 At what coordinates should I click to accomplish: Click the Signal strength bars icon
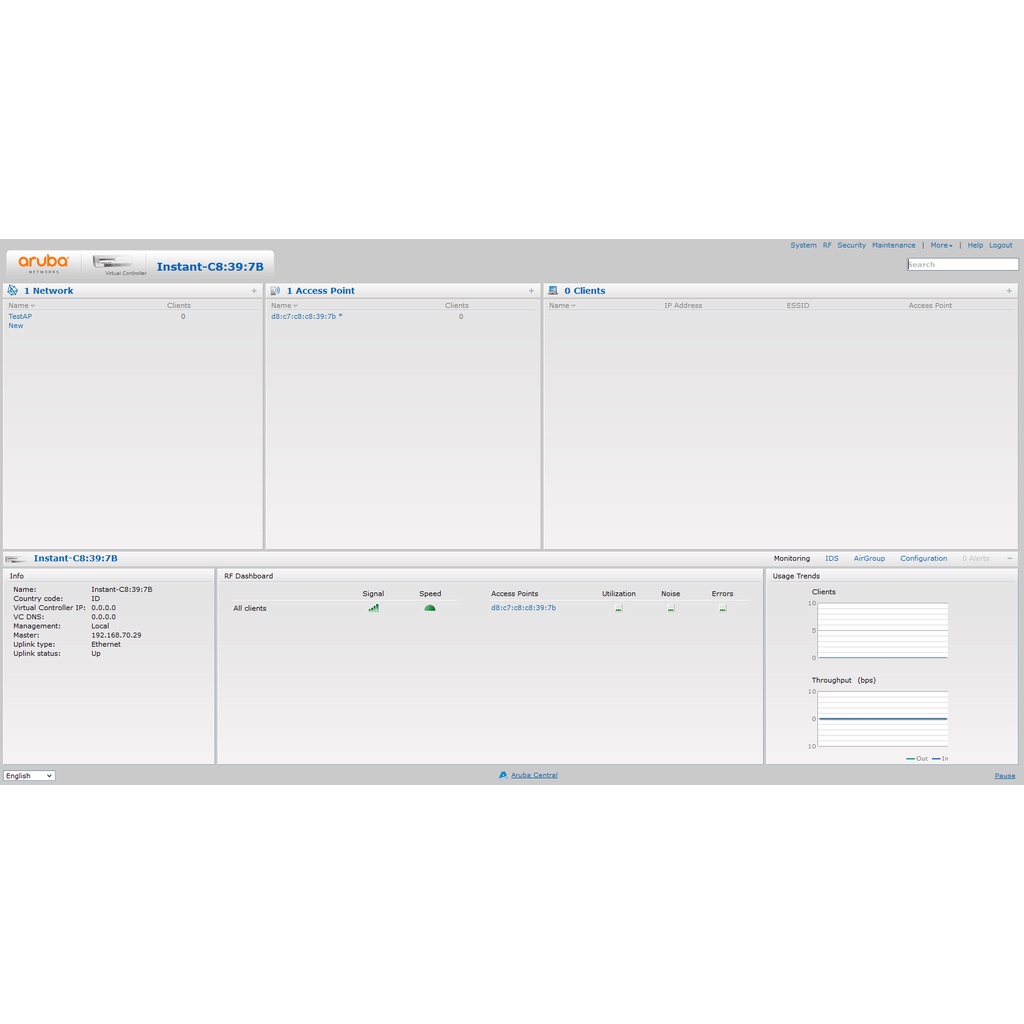pos(374,608)
